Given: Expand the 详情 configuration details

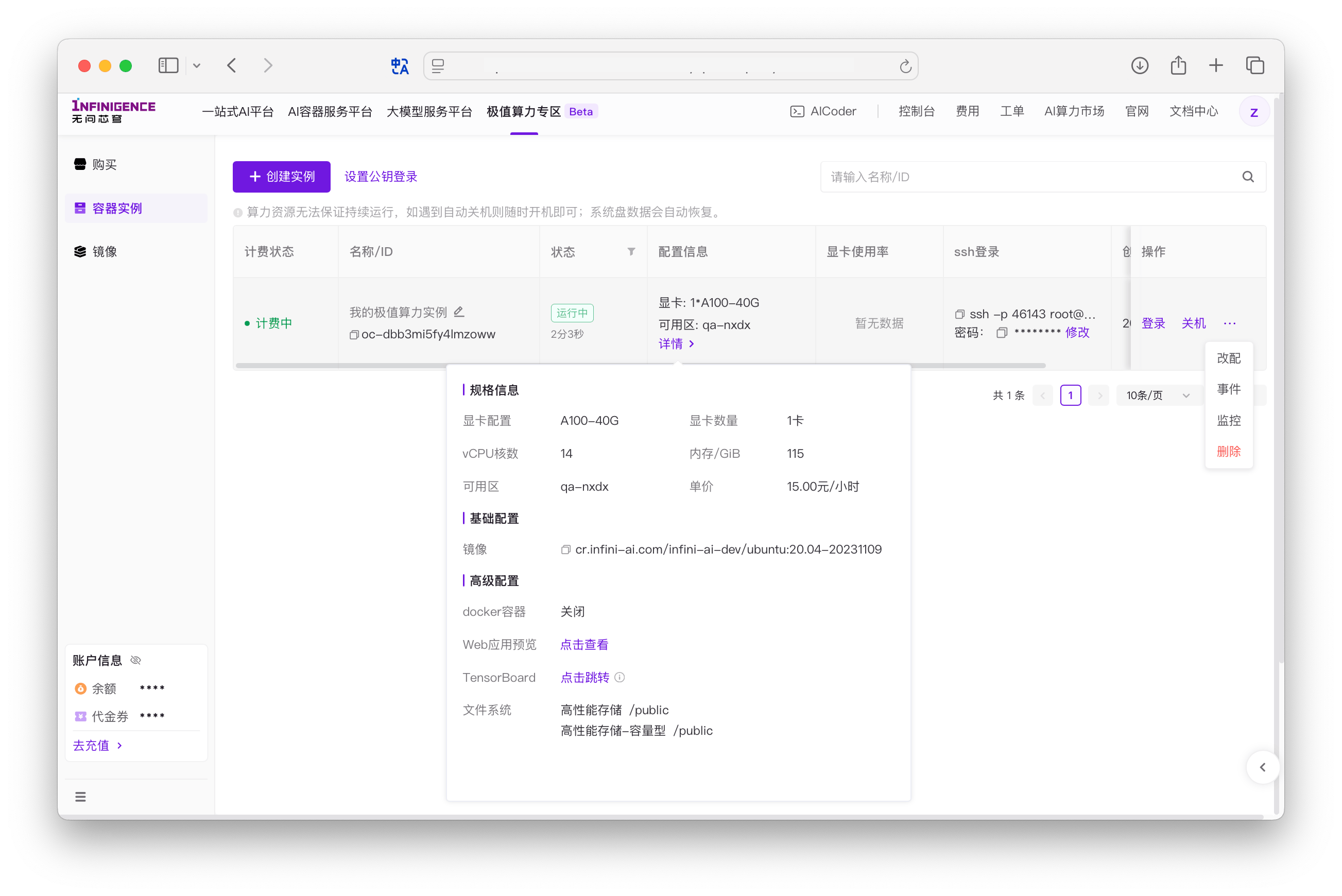Looking at the screenshot, I should point(676,344).
